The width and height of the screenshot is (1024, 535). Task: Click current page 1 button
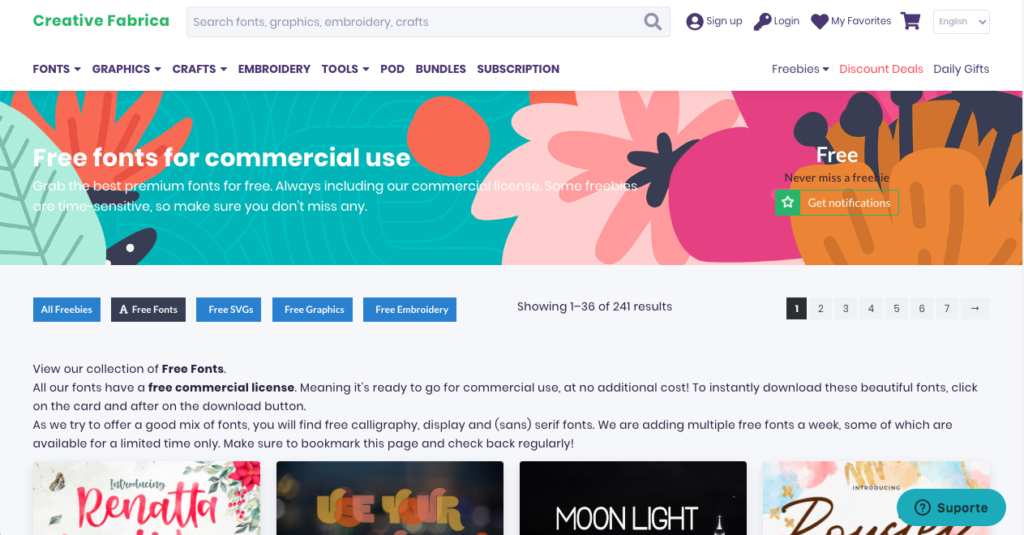(x=796, y=308)
